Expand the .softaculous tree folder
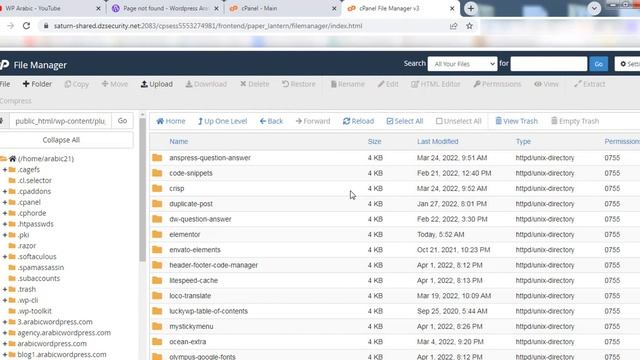This screenshot has height=360, width=640. coord(5,256)
